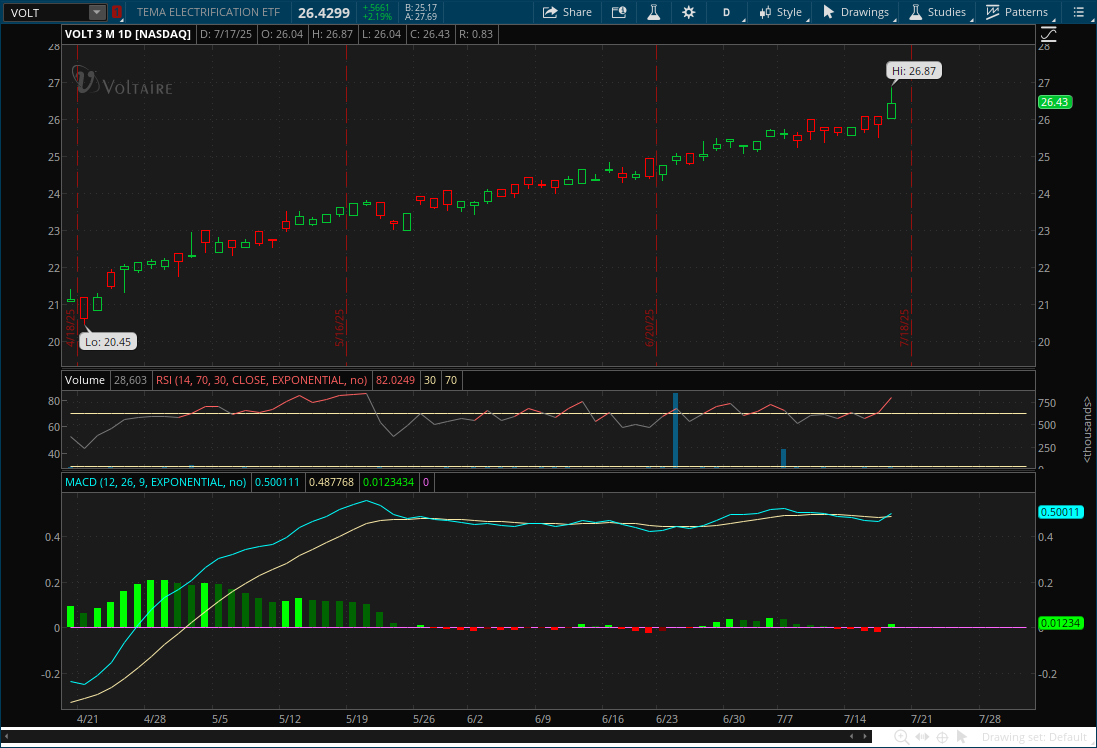Click the 'B: 25.17' bid quote
Image resolution: width=1097 pixels, height=748 pixels.
point(420,8)
